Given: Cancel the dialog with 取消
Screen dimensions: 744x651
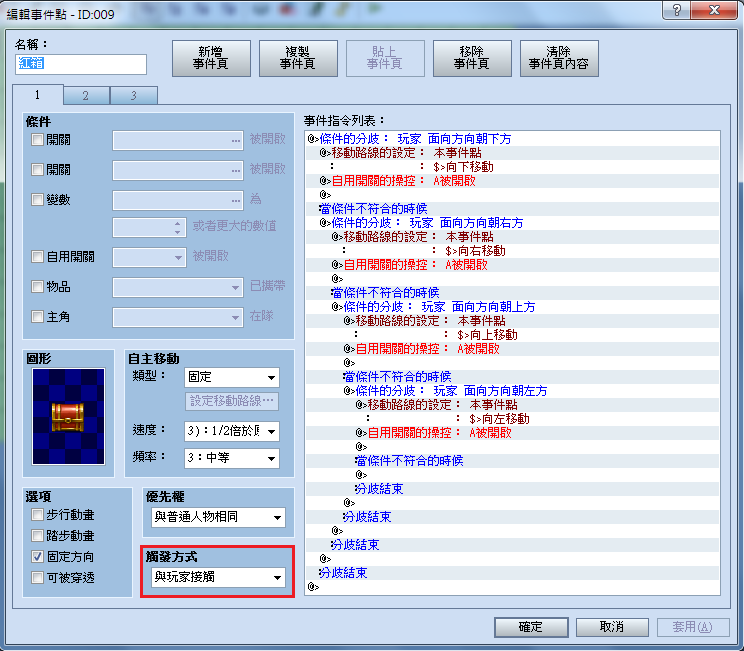Looking at the screenshot, I should (x=612, y=627).
